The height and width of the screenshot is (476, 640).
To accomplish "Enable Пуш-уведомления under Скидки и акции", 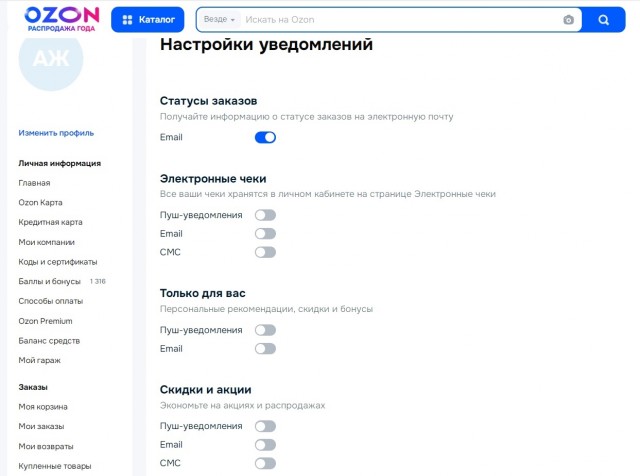I will 265,426.
